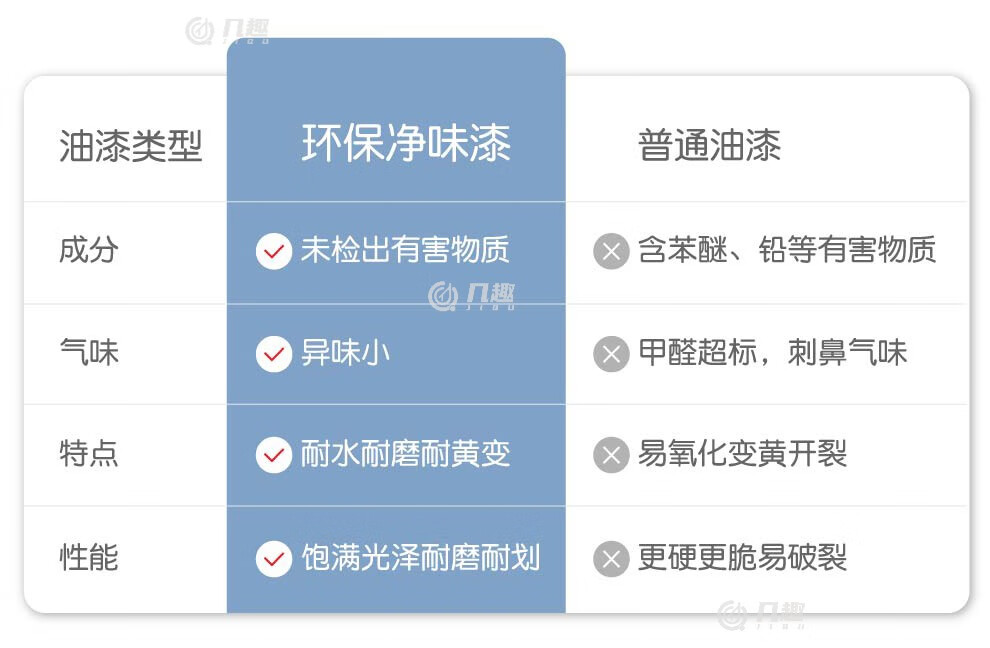Click the checkmark next to 异味小
This screenshot has width=990, height=648.
273,354
